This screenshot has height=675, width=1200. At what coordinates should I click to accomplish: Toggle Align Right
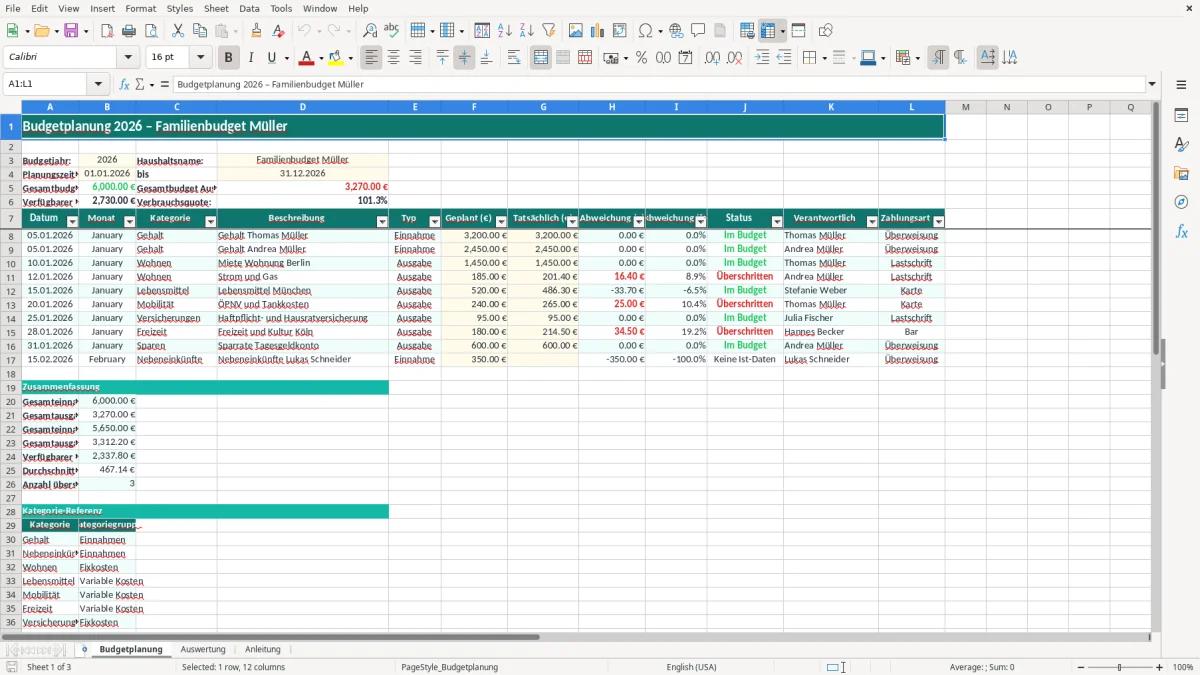(416, 58)
